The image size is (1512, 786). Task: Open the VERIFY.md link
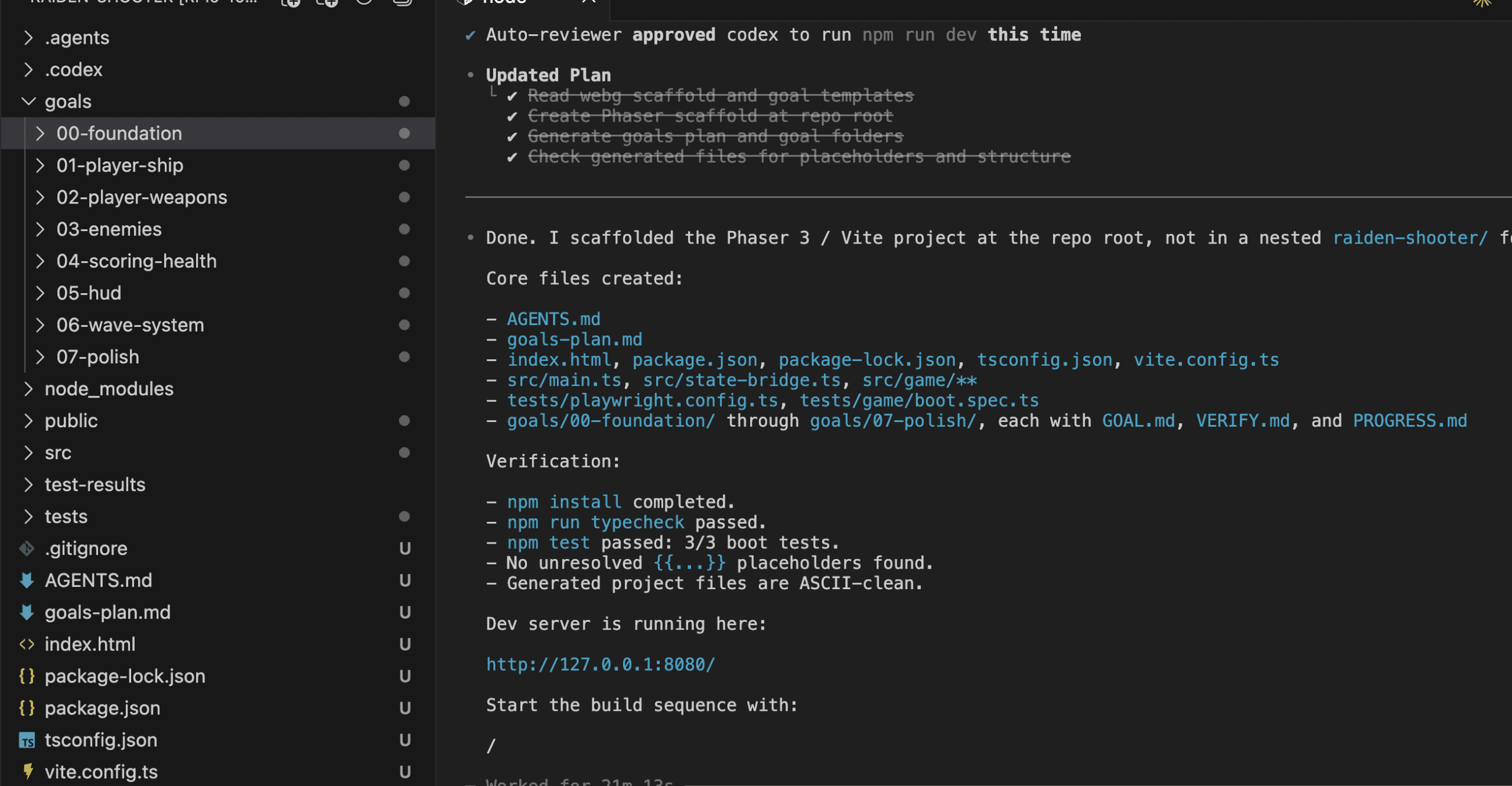1243,421
